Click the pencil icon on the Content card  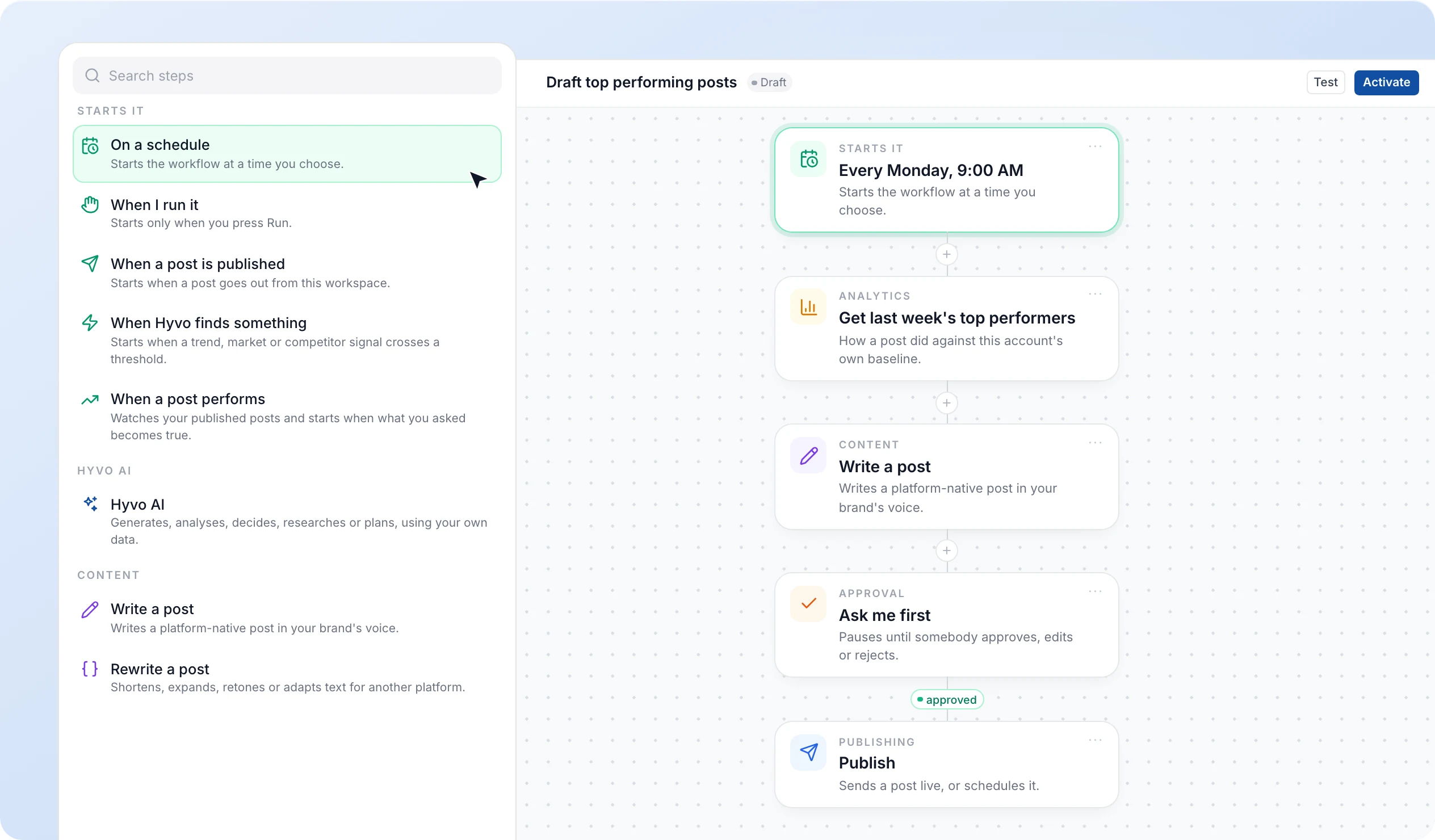click(809, 456)
